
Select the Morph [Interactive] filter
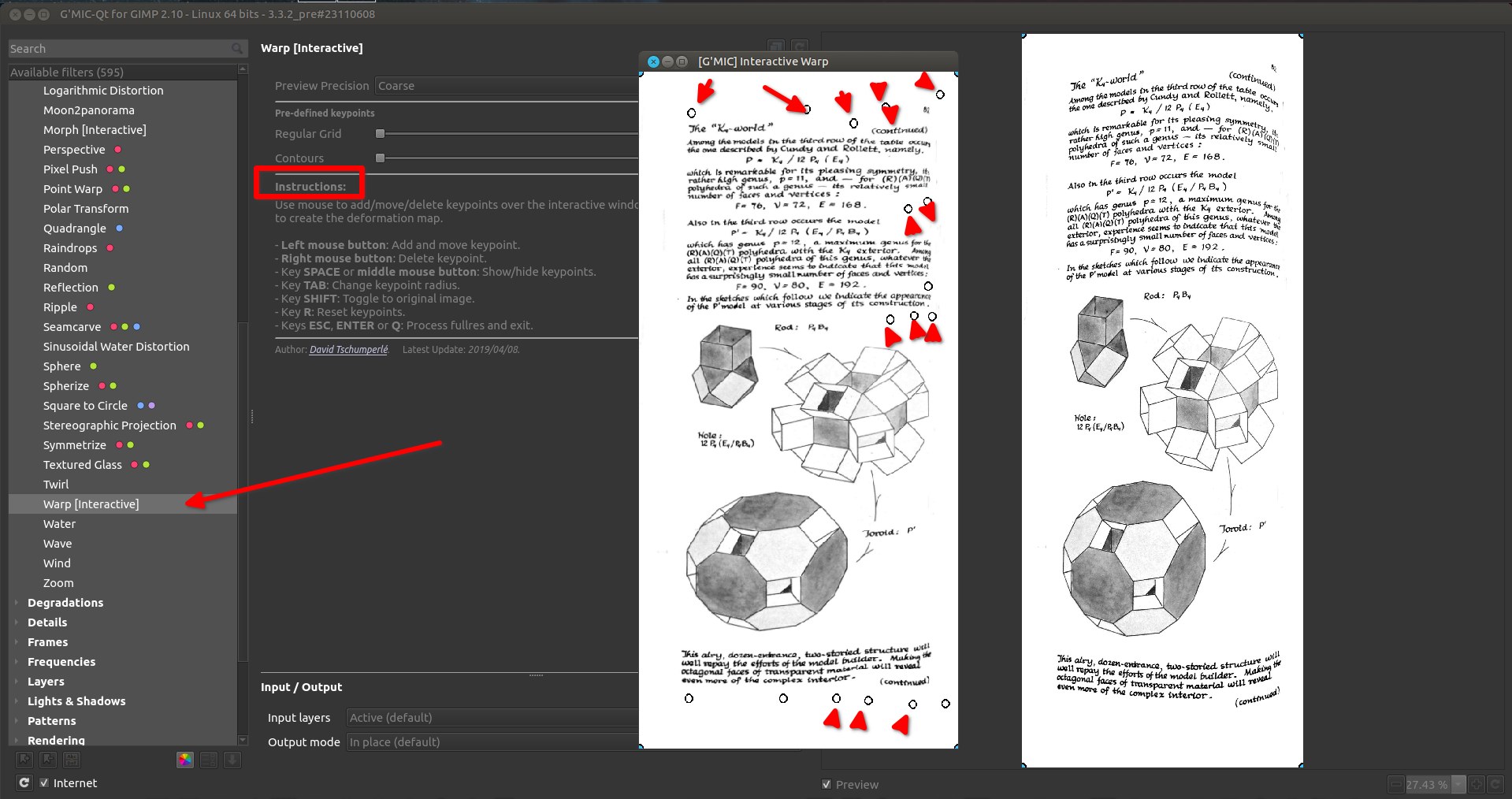coord(95,130)
